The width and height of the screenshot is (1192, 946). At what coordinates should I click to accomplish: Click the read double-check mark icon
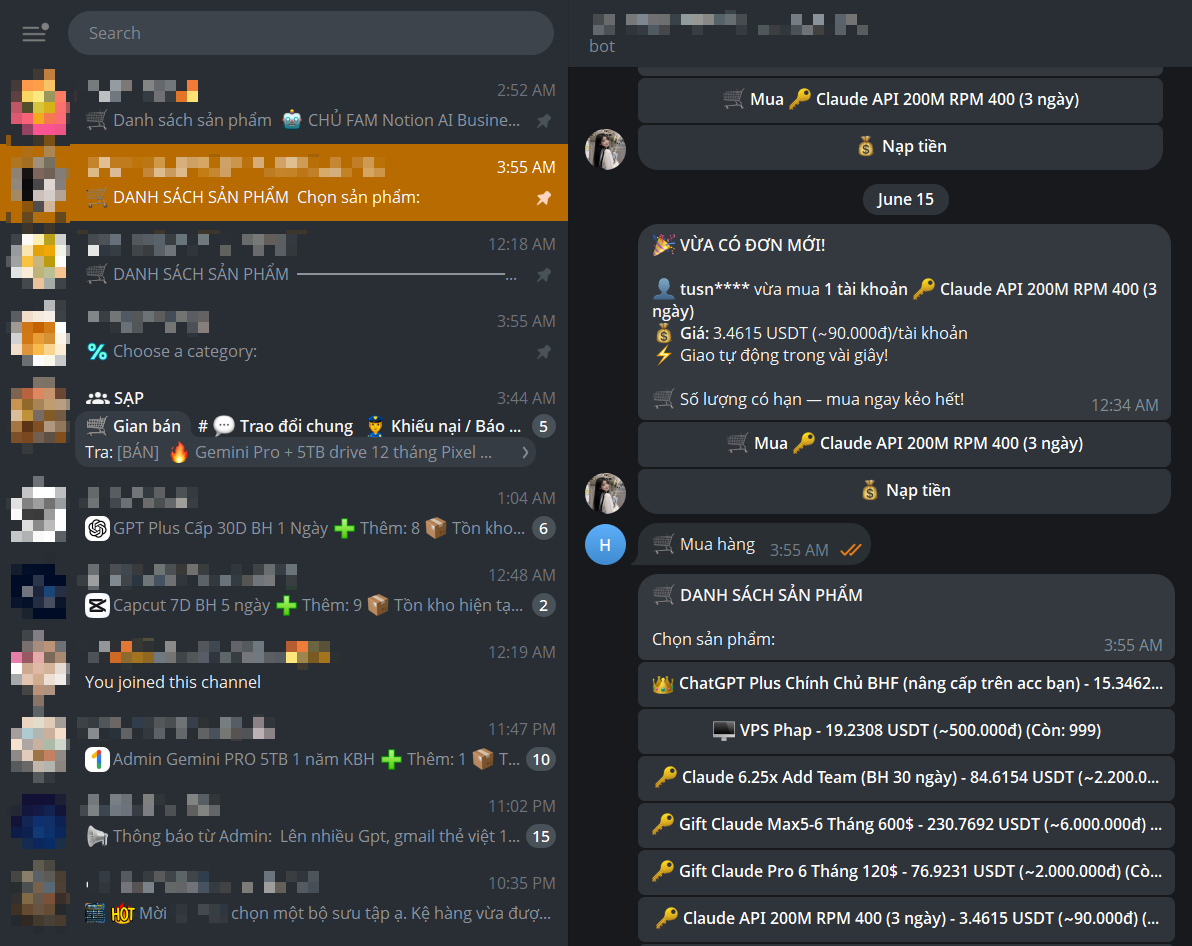tap(851, 550)
